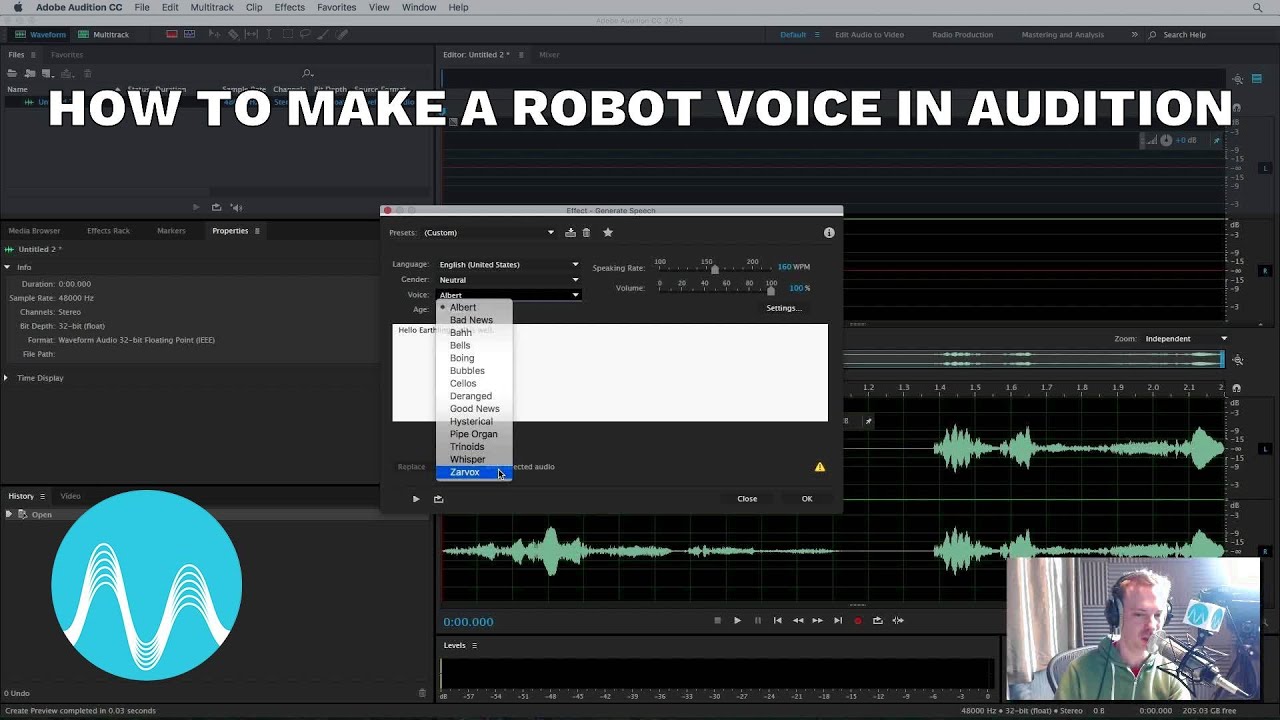Image resolution: width=1280 pixels, height=720 pixels.
Task: Play audio from transport controls
Action: [x=737, y=620]
